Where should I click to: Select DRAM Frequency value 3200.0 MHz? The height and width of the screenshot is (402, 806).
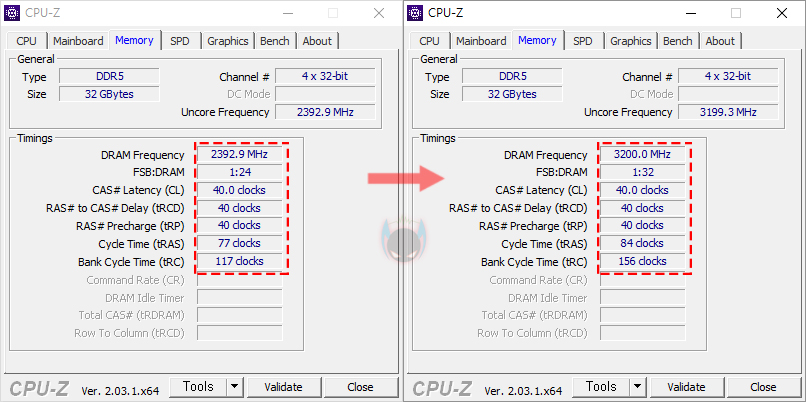click(643, 155)
